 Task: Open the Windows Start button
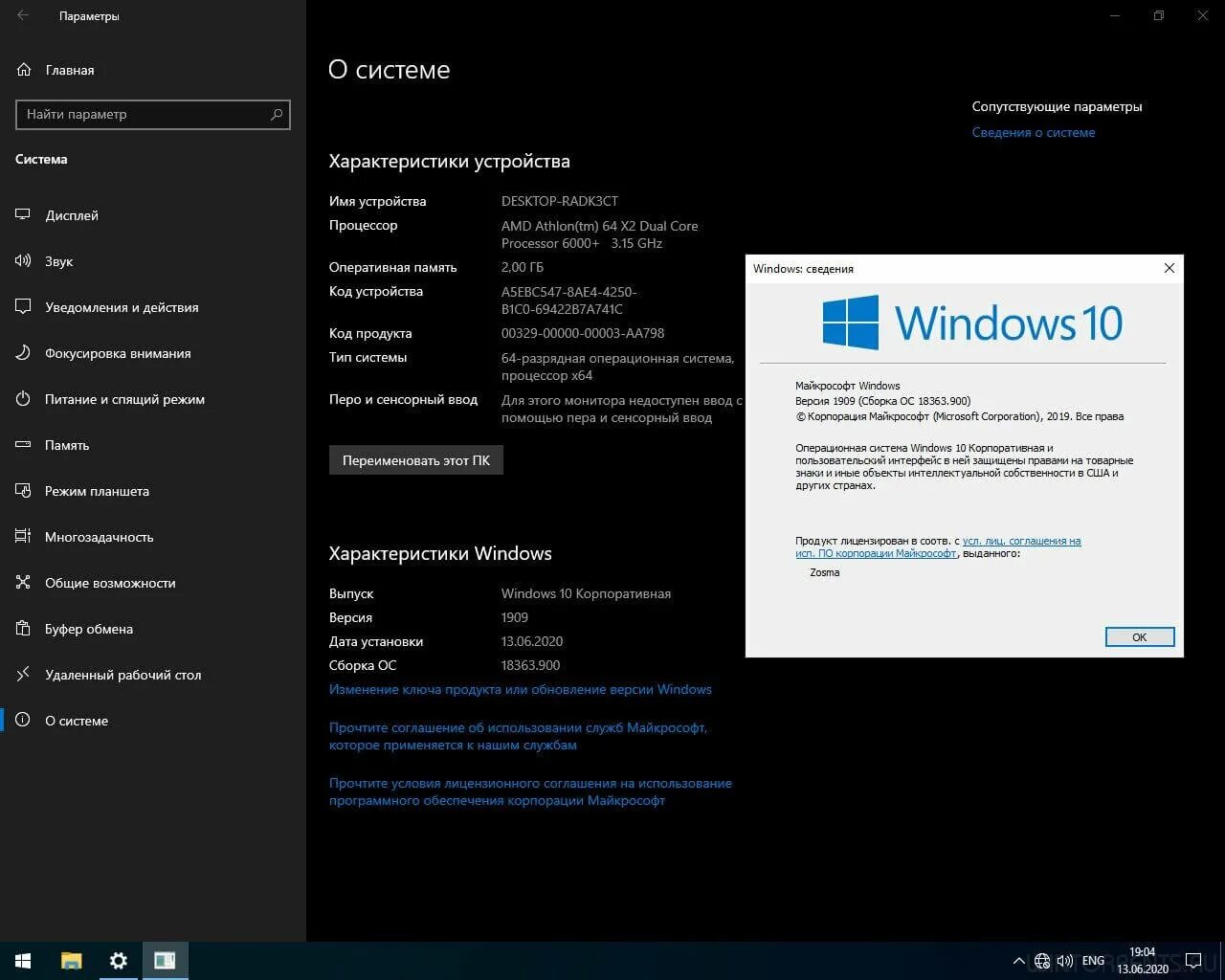23,961
